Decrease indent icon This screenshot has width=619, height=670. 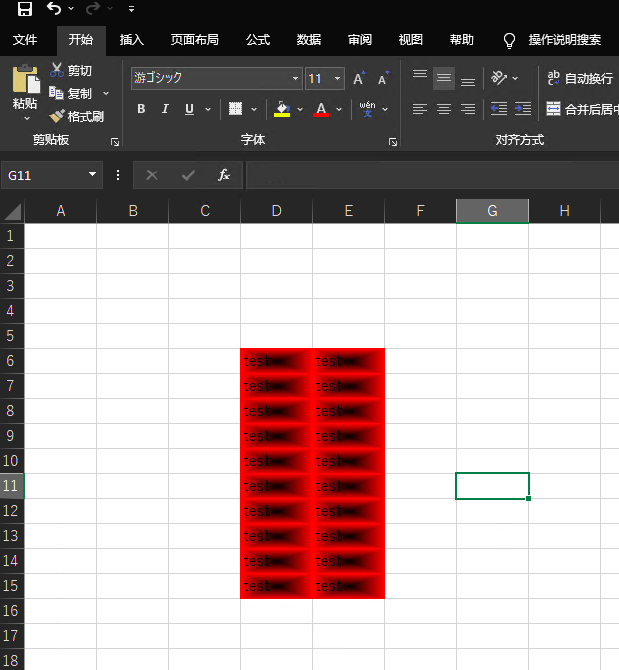tap(499, 109)
